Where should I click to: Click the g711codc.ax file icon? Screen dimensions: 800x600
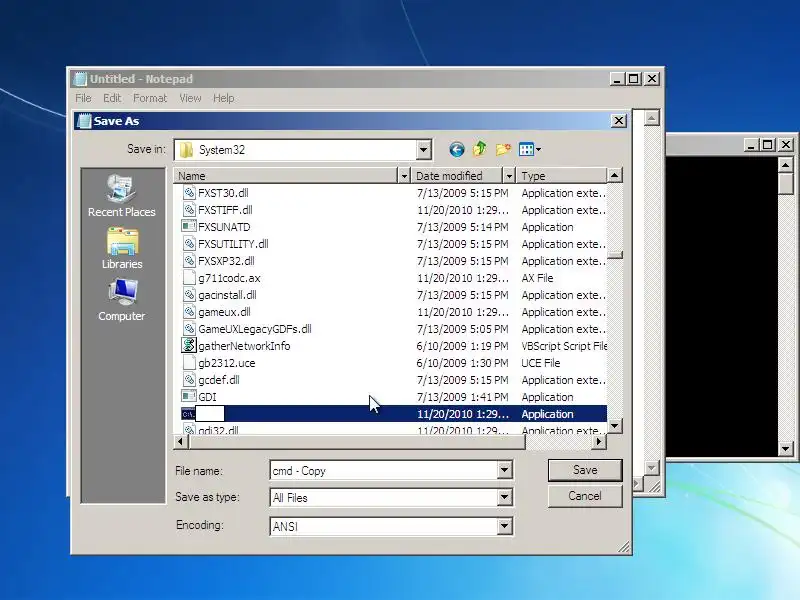[x=189, y=278]
